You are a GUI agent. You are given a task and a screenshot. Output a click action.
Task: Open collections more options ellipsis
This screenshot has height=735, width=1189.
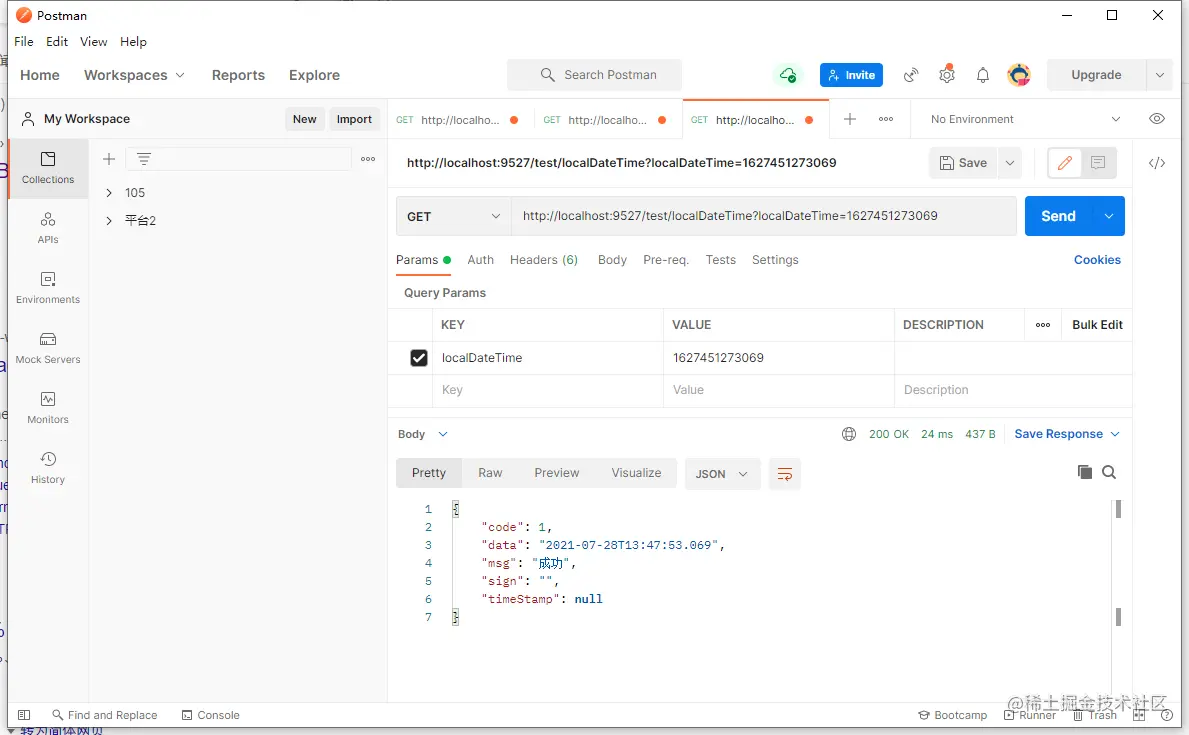[x=368, y=159]
